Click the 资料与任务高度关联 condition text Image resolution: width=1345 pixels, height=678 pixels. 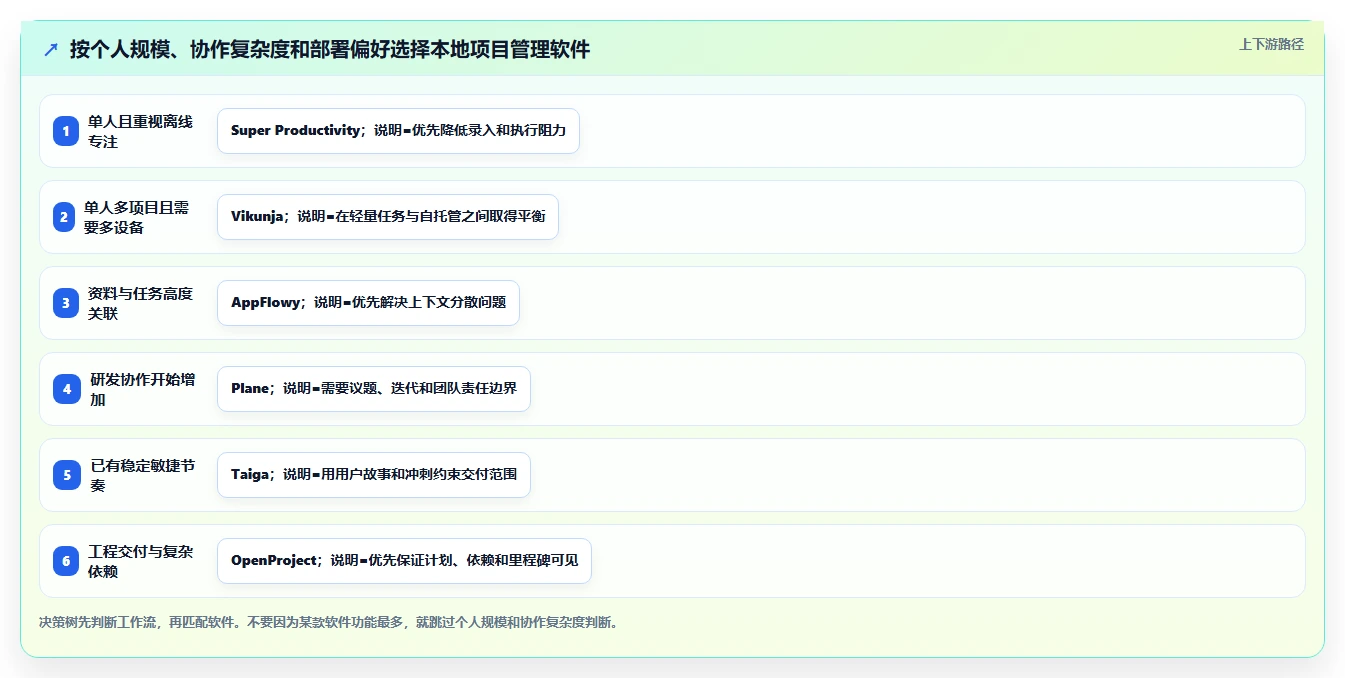point(140,303)
